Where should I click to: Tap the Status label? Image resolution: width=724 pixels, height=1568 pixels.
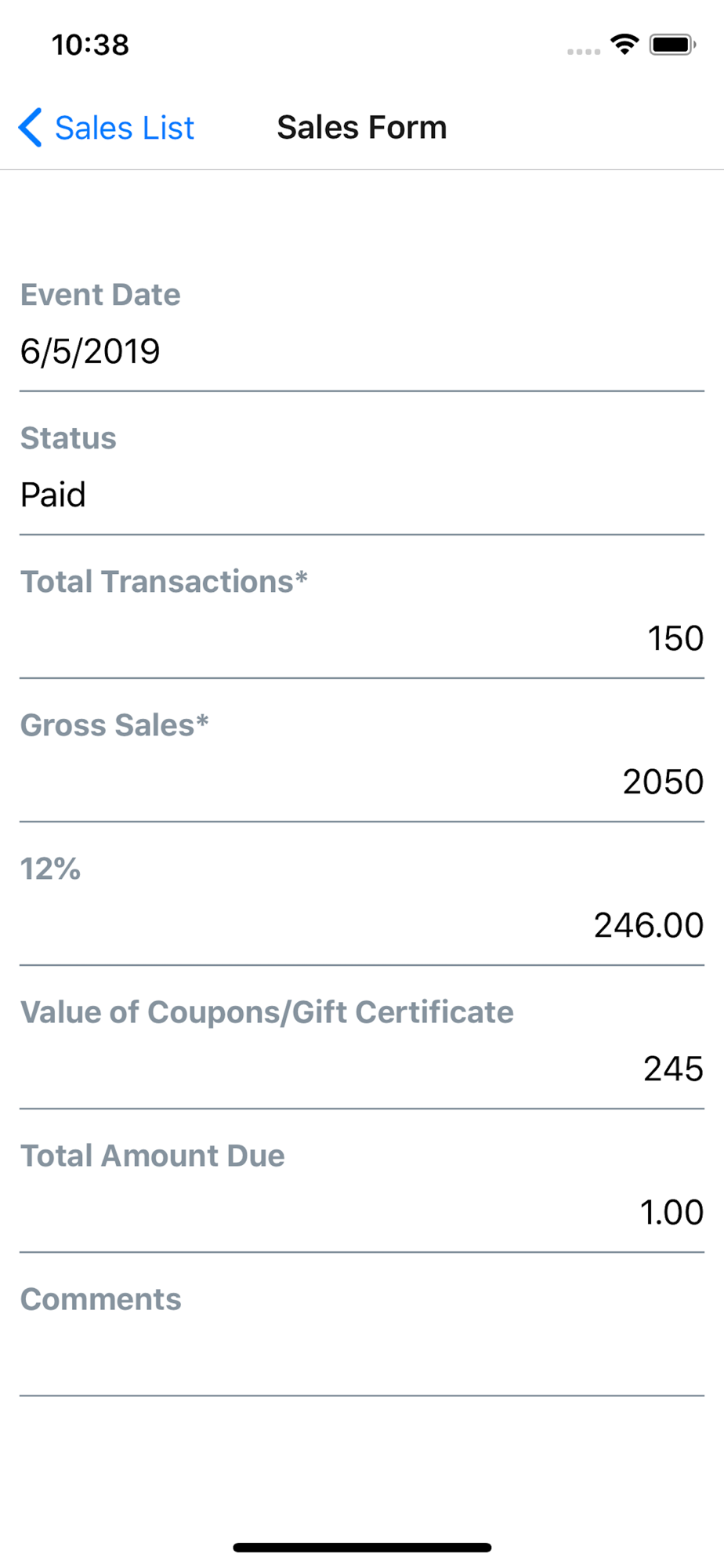click(x=68, y=438)
